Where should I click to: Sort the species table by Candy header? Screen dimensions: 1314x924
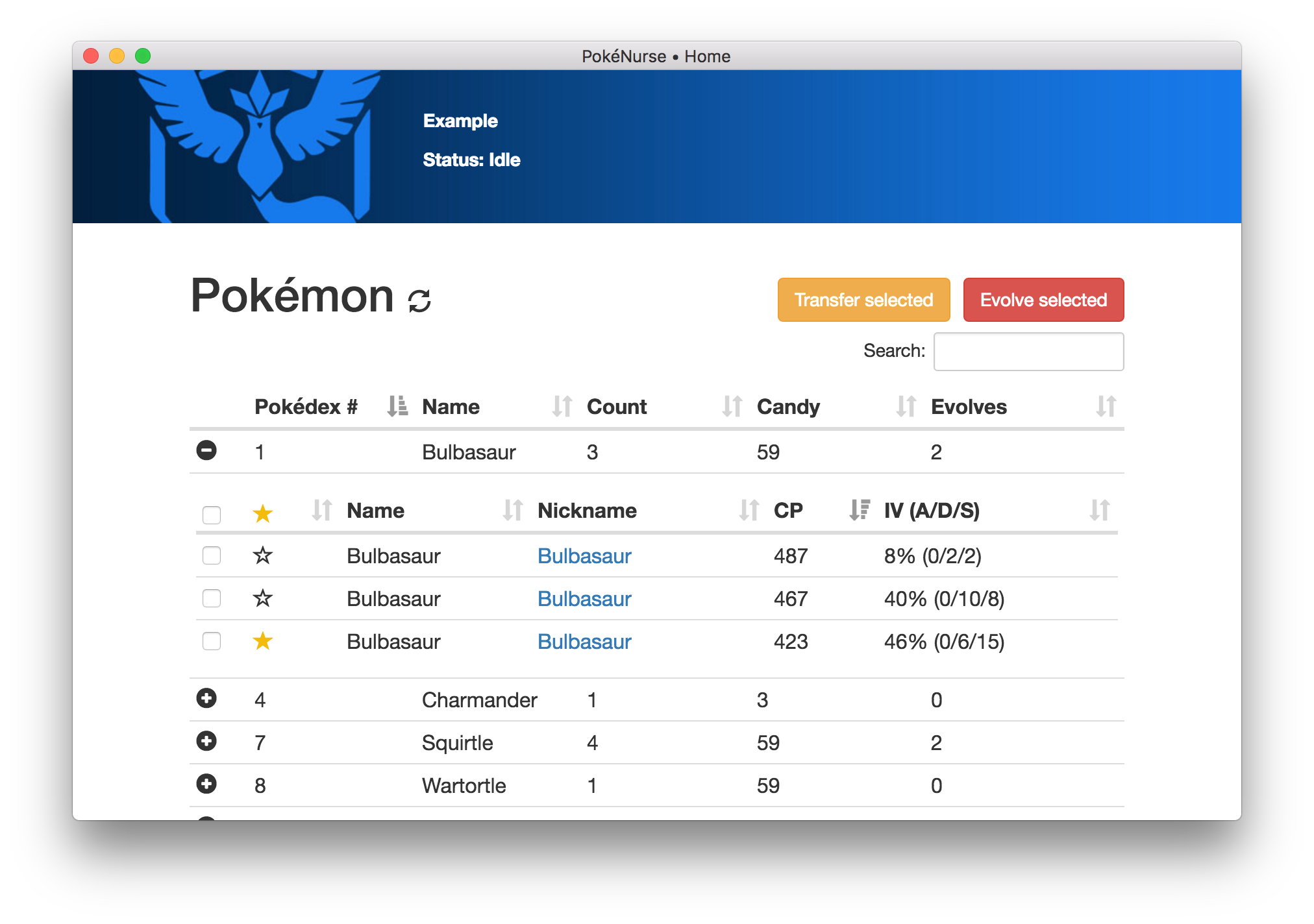(788, 407)
